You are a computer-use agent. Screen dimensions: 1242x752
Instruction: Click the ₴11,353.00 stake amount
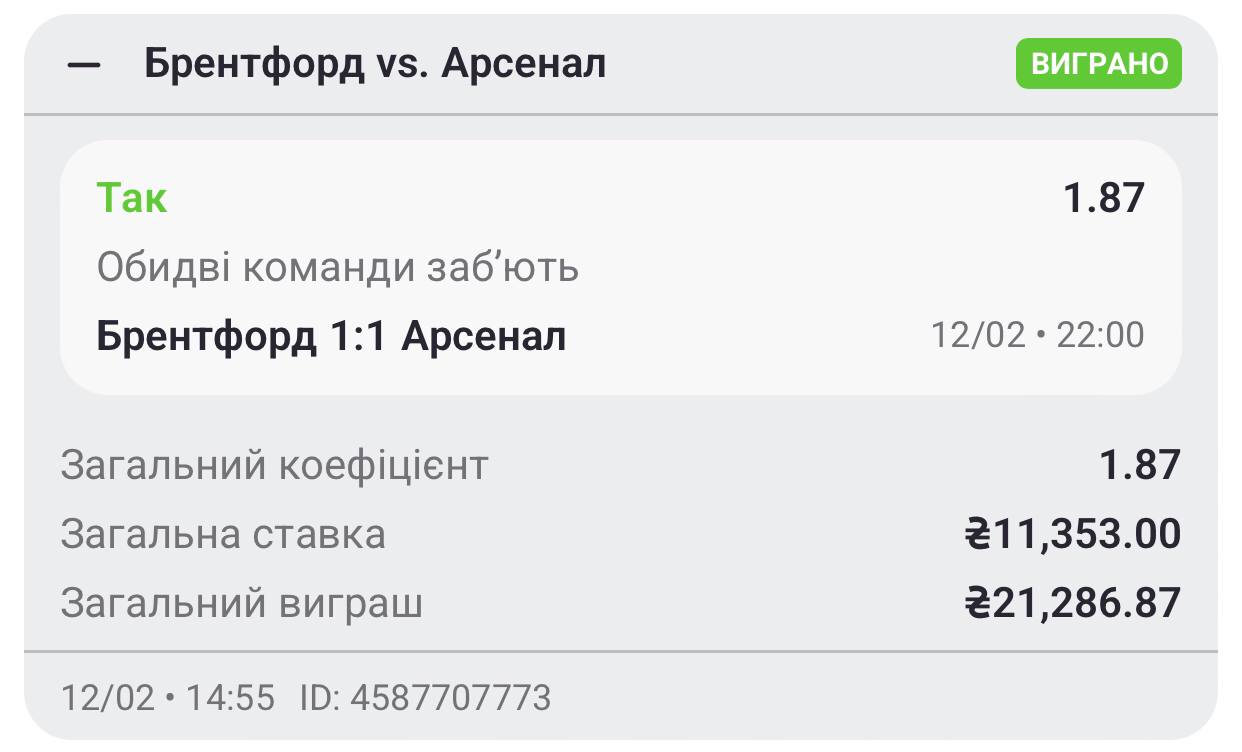(1072, 534)
